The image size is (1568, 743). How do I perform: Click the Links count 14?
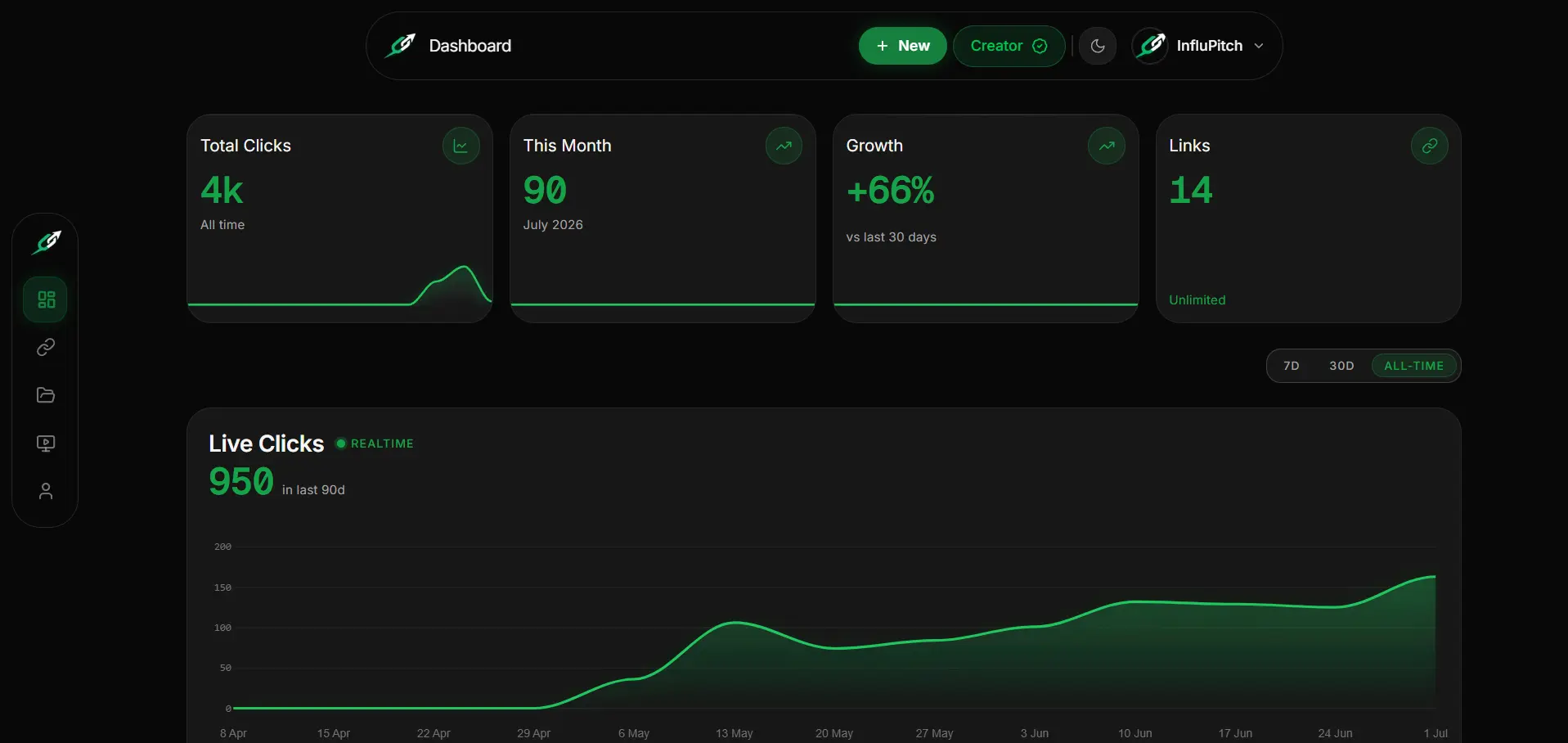pos(1191,191)
